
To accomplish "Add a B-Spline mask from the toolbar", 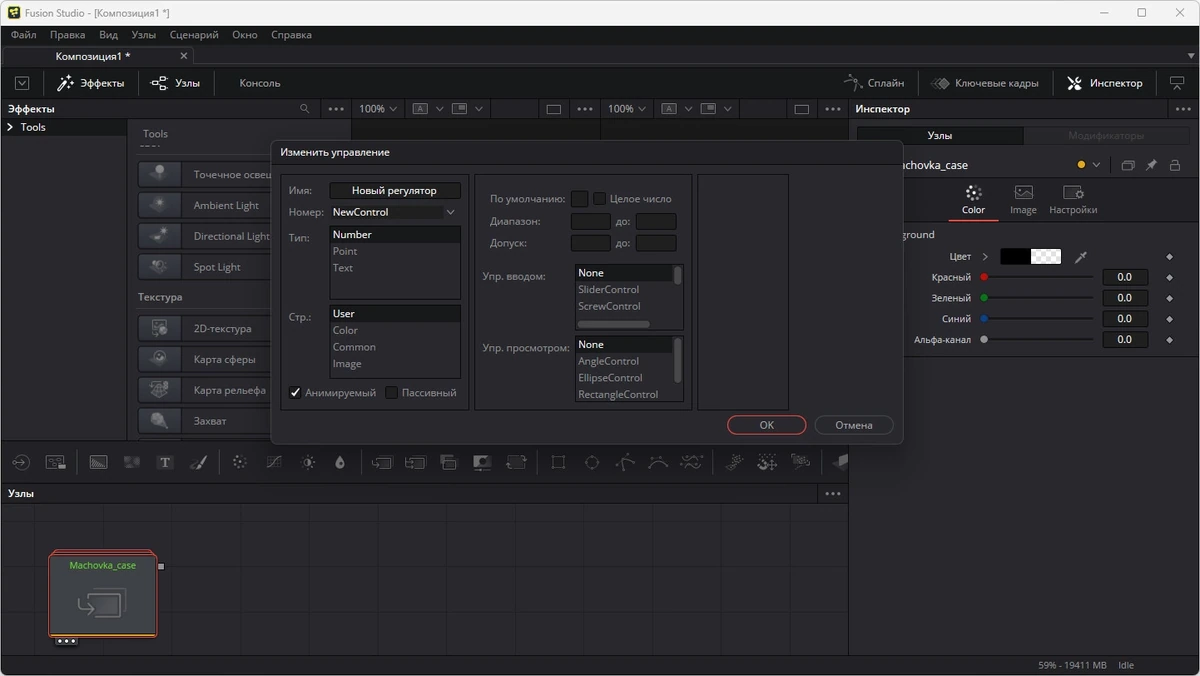I will [x=658, y=462].
